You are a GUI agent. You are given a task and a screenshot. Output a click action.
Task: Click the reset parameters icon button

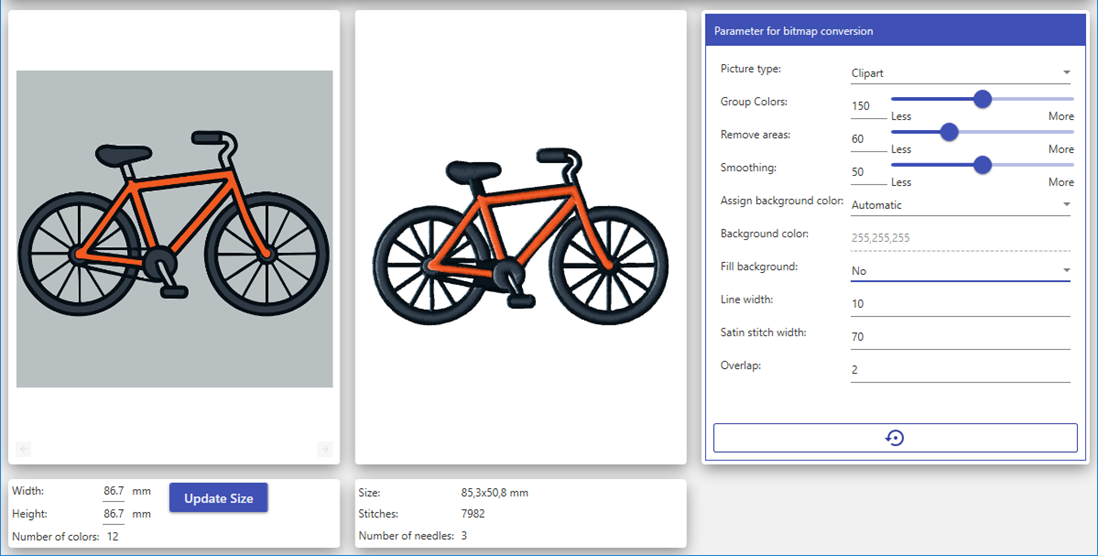pyautogui.click(x=895, y=438)
